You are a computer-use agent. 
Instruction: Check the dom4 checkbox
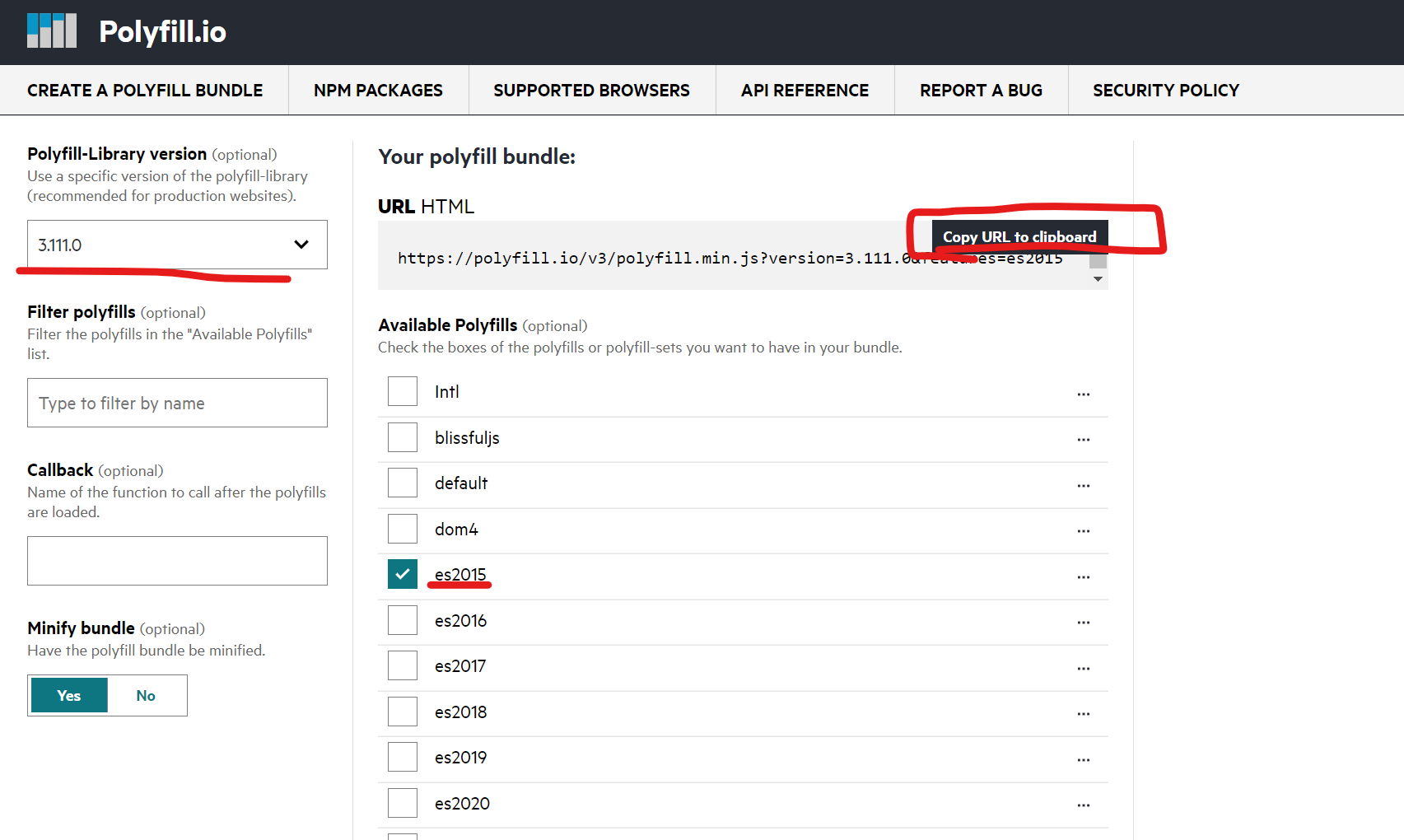[403, 529]
